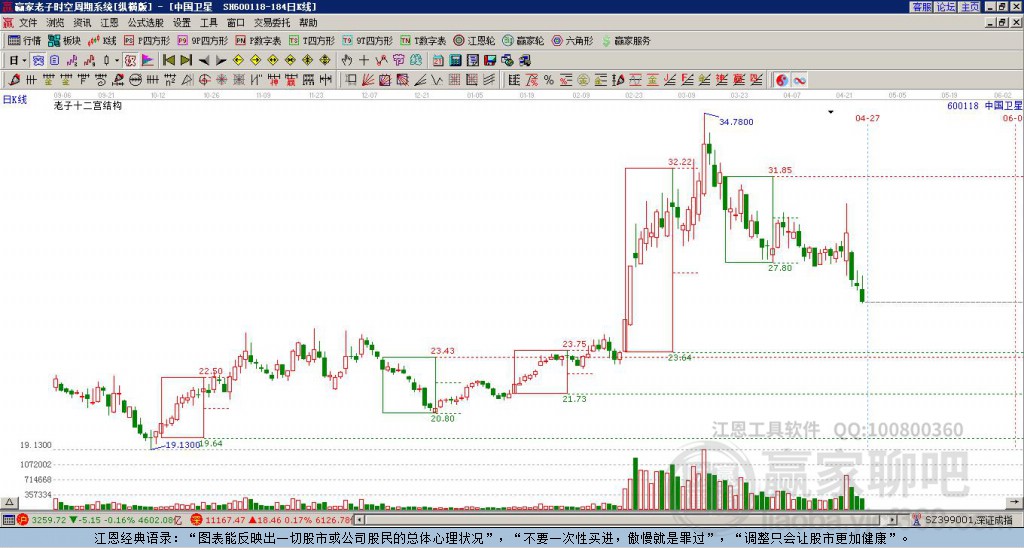This screenshot has height=548, width=1024.
Task: Open the 交易委托 menu
Action: [x=272, y=23]
